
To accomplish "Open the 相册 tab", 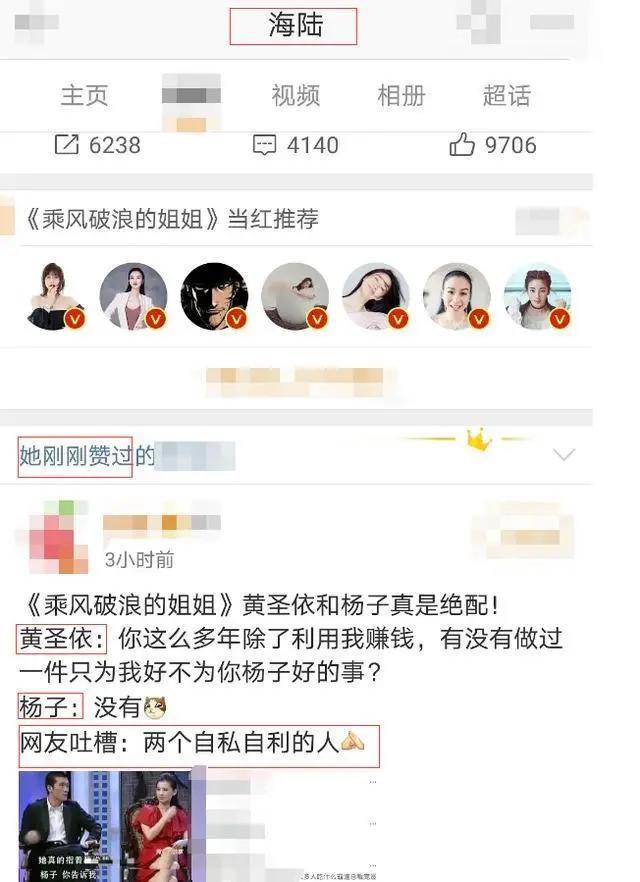I will pyautogui.click(x=401, y=95).
